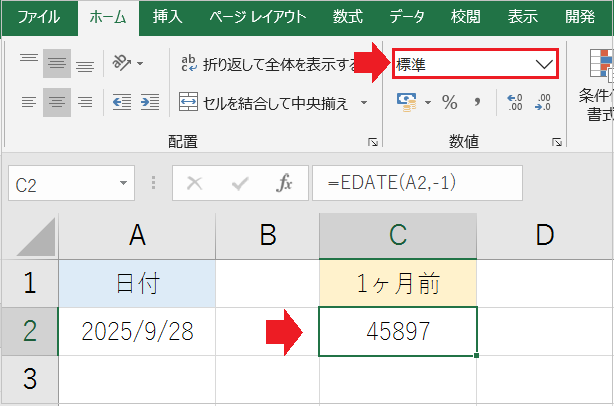616x406 pixels.
Task: Open the データ ribbon tab
Action: click(x=407, y=17)
